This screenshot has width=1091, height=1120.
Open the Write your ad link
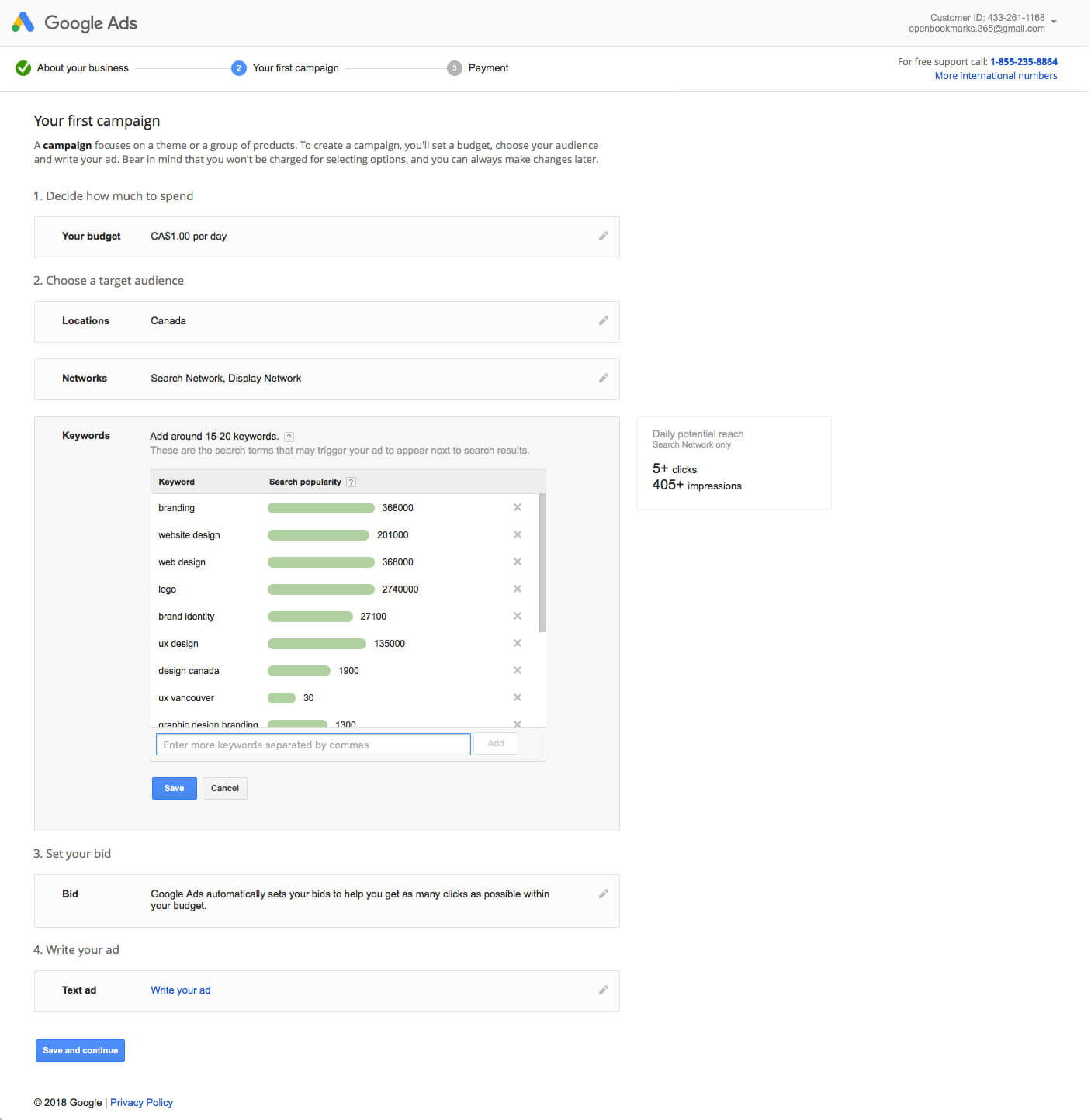pos(181,990)
